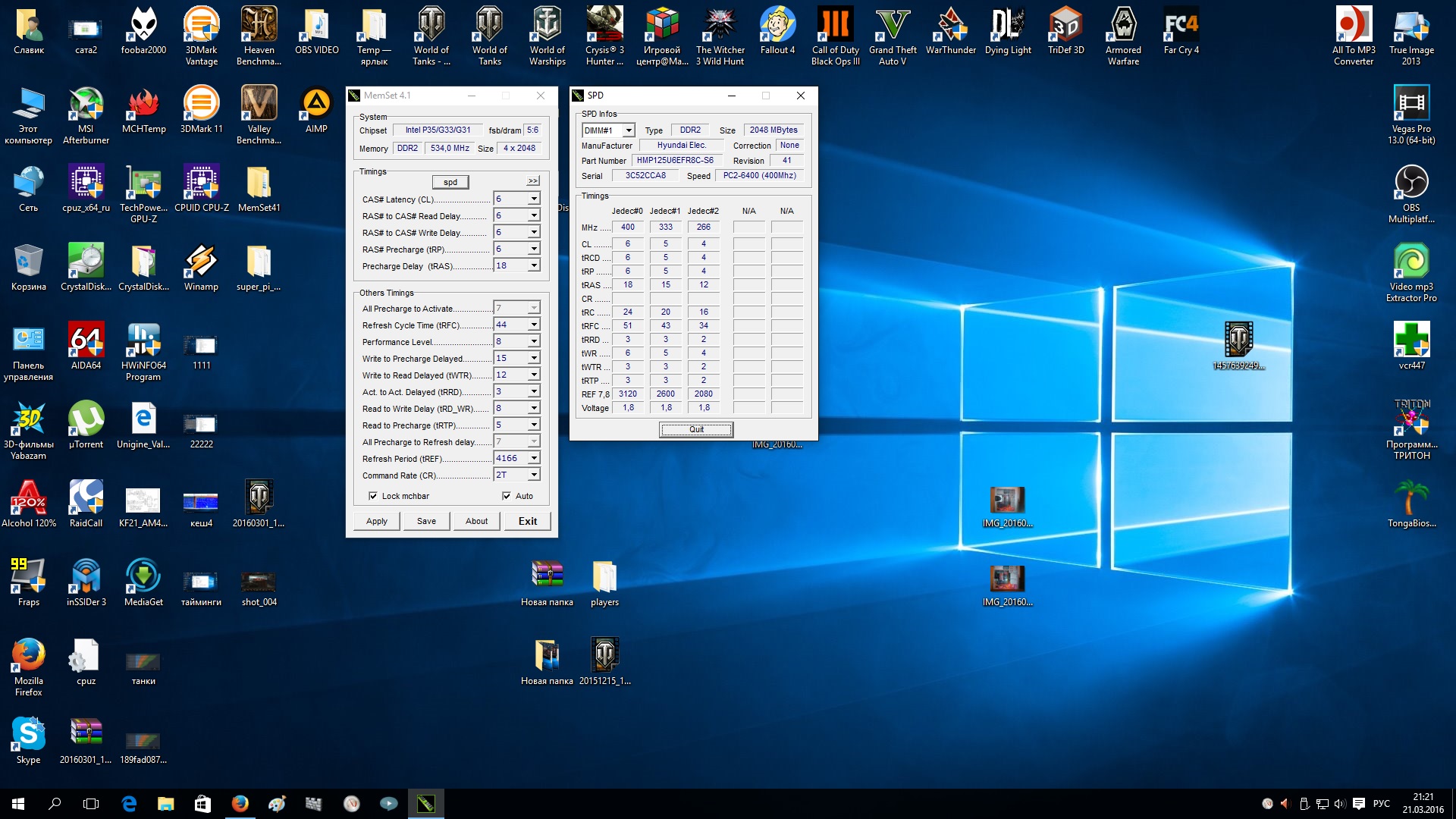Open Mozilla Firefox from the taskbar

pos(240,804)
